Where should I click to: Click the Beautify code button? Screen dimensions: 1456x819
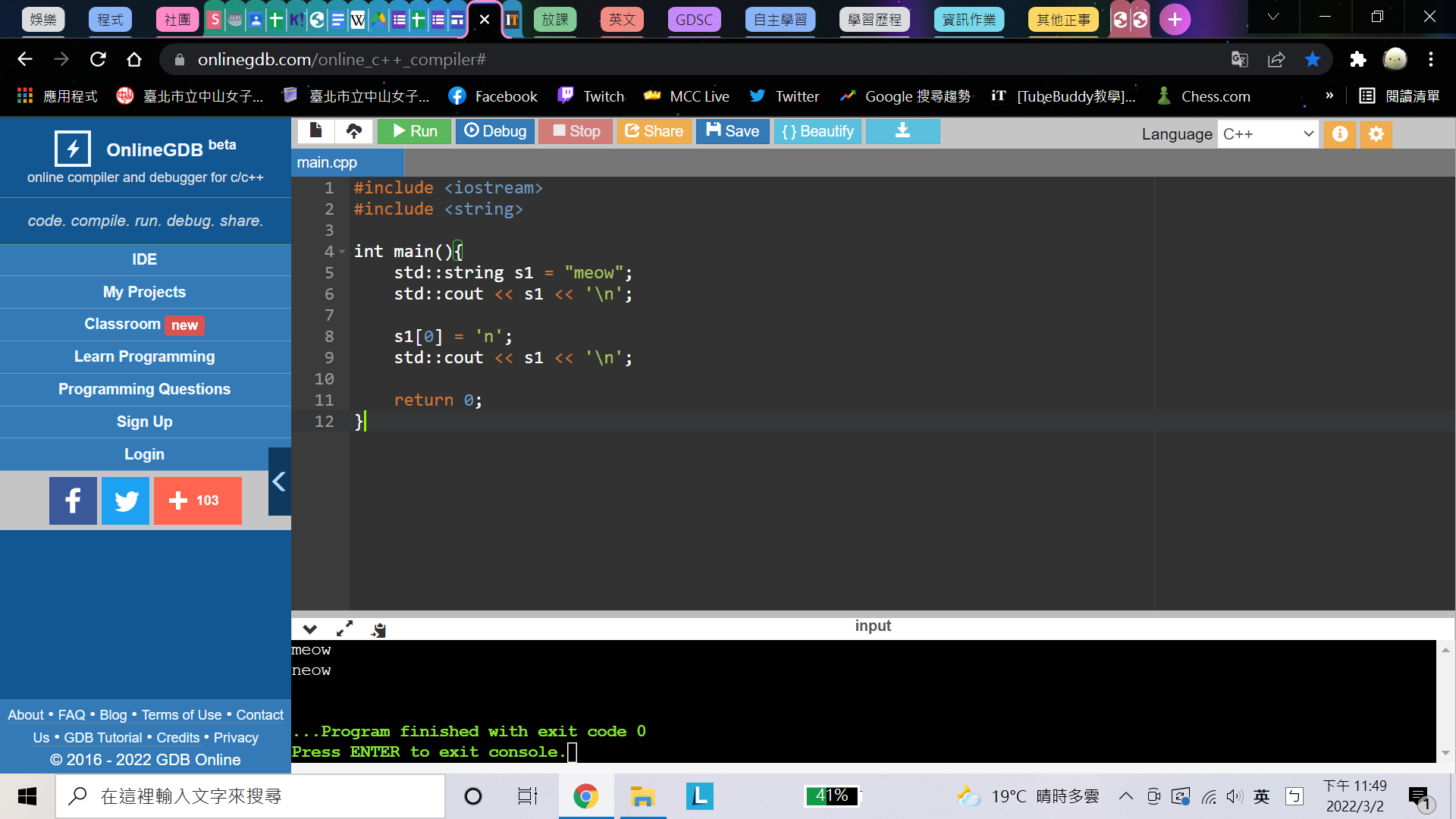[x=817, y=131]
